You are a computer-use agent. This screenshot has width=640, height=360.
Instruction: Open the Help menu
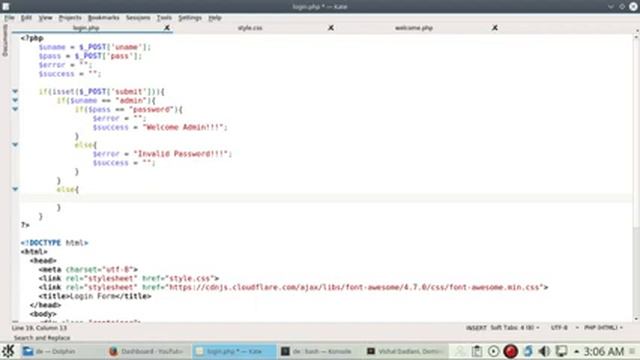[215, 18]
